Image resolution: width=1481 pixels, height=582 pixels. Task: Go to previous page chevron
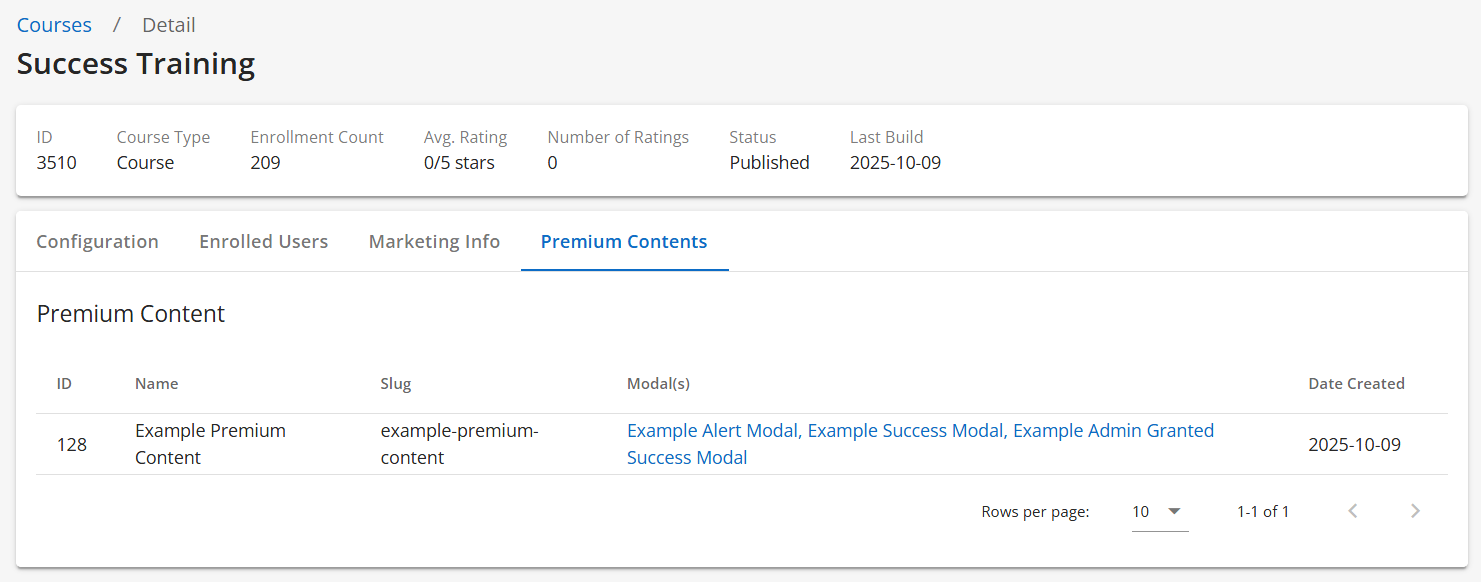1353,511
